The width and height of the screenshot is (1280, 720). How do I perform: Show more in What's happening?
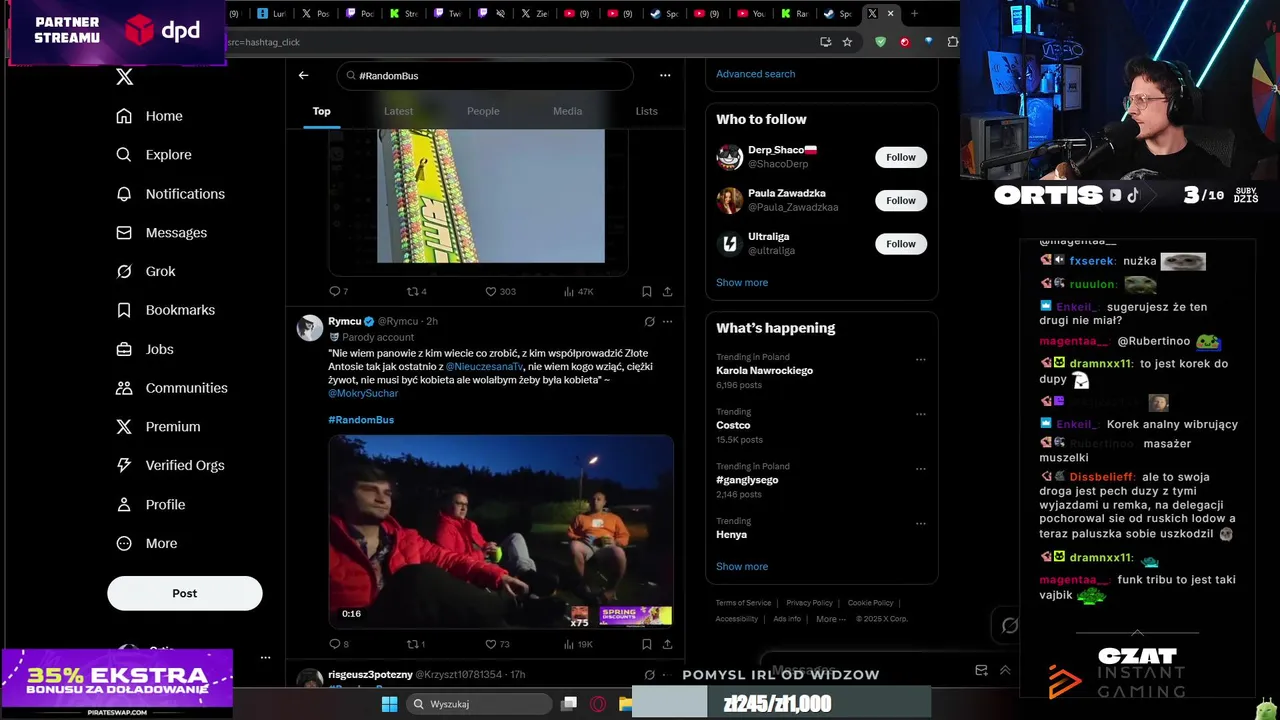tap(742, 567)
